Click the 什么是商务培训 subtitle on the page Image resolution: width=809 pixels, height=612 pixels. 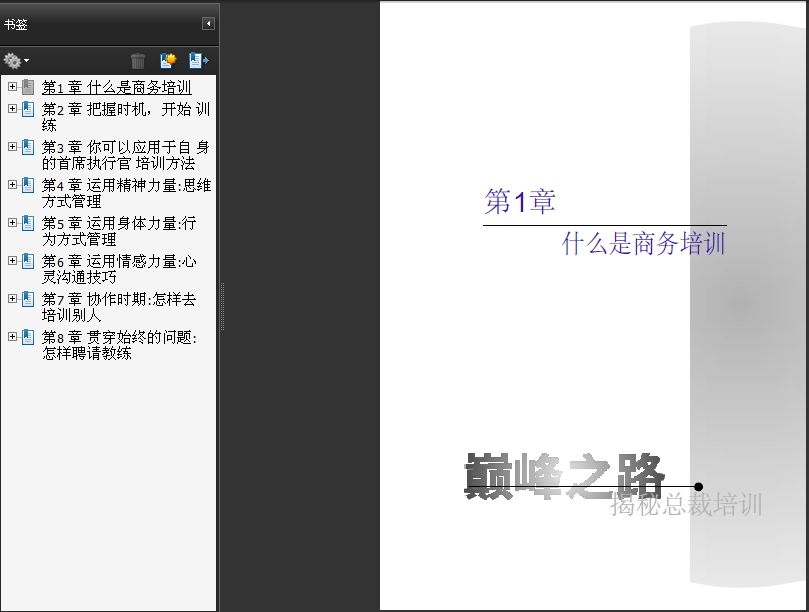tap(644, 243)
